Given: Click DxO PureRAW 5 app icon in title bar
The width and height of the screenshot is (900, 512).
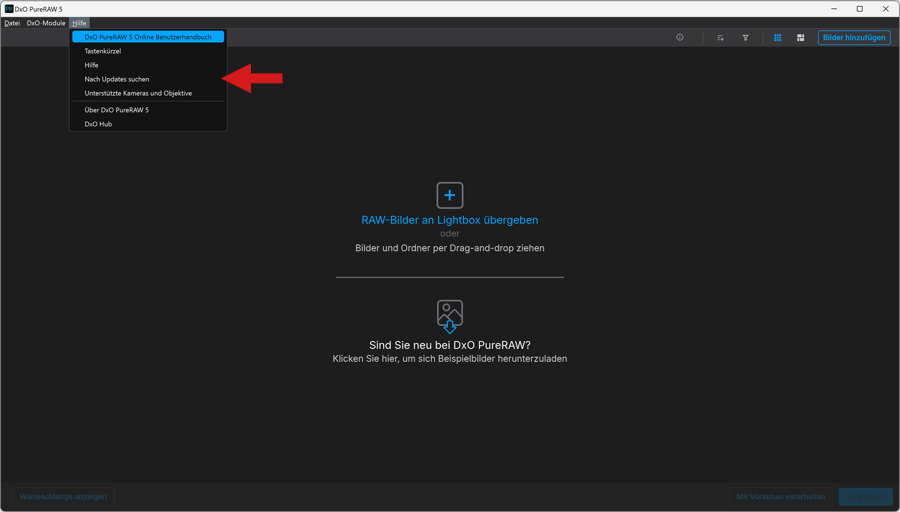Looking at the screenshot, I should [9, 9].
